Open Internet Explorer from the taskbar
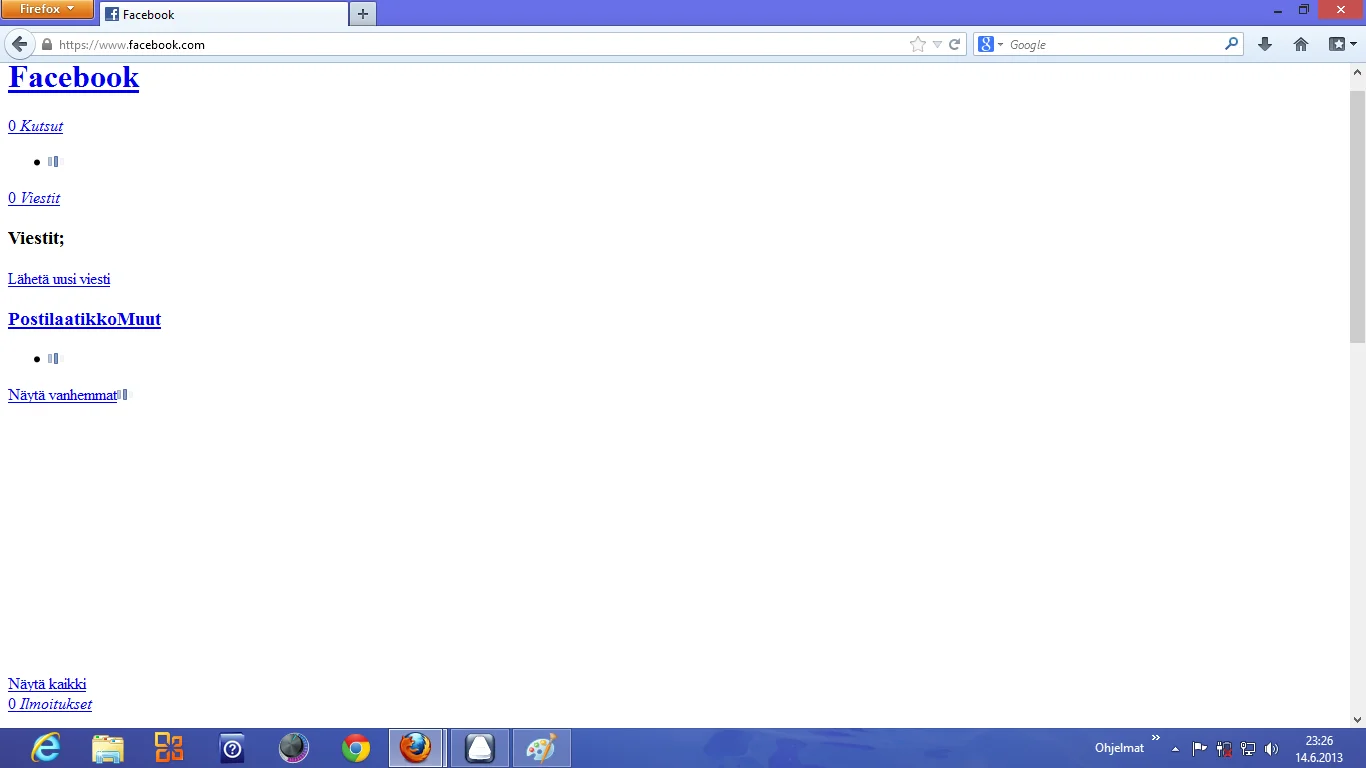 pos(46,748)
